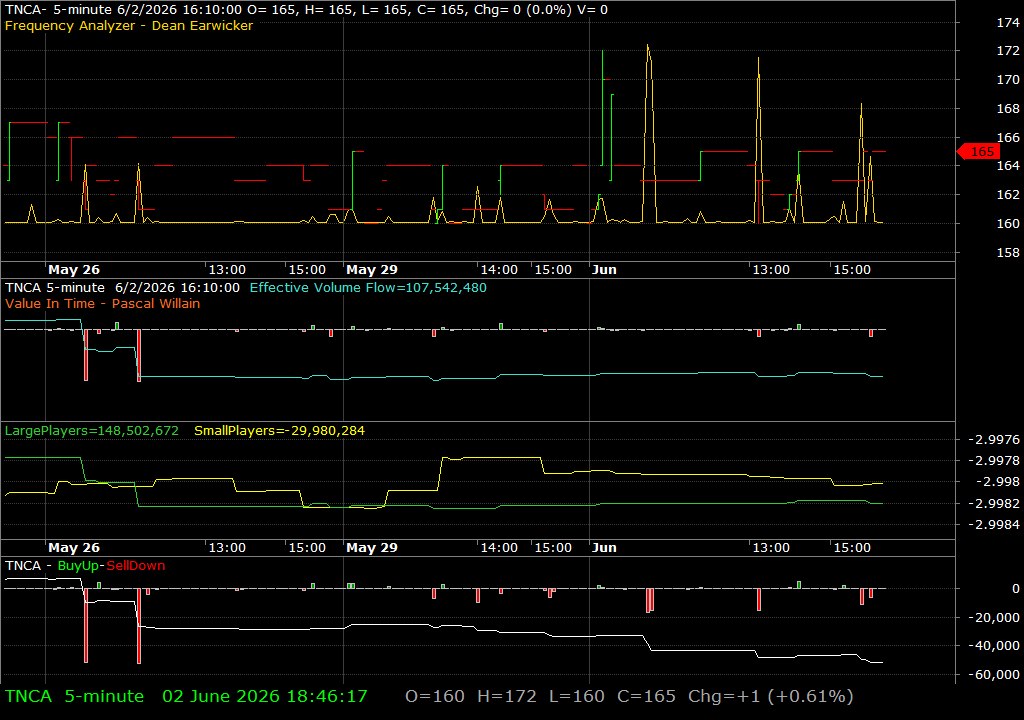1024x720 pixels.
Task: Click the 'Jun' label on lower time axis
Action: (x=604, y=548)
